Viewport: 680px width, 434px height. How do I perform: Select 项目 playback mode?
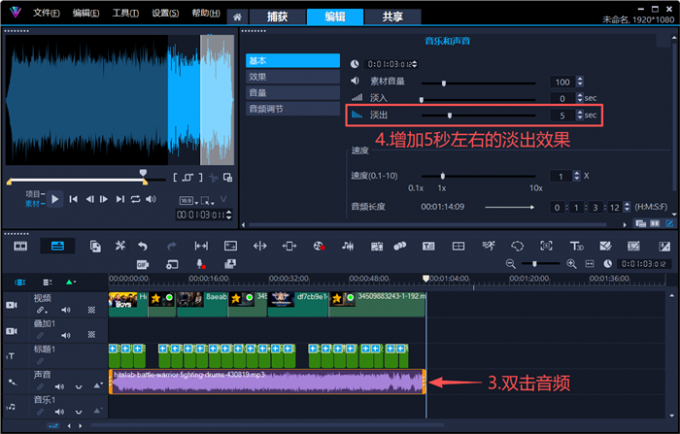tap(35, 194)
